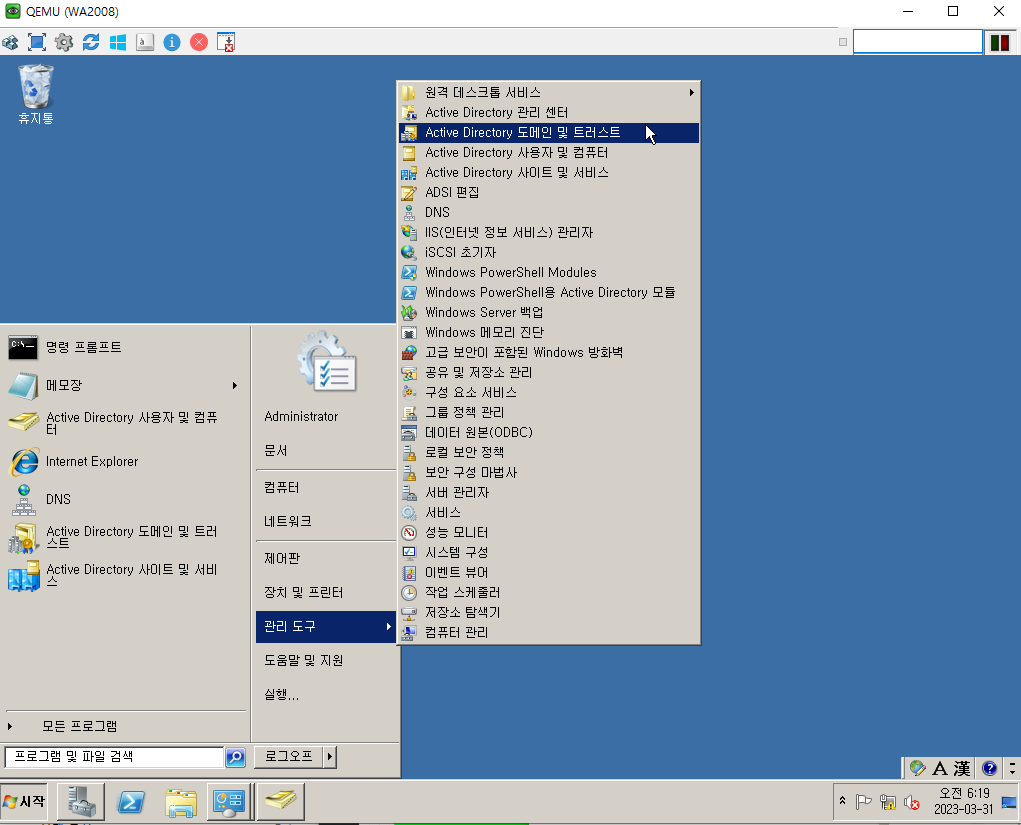Screen dimensions: 1021x825
Task: Expand 모든 프로그램 list
Action: (x=125, y=726)
